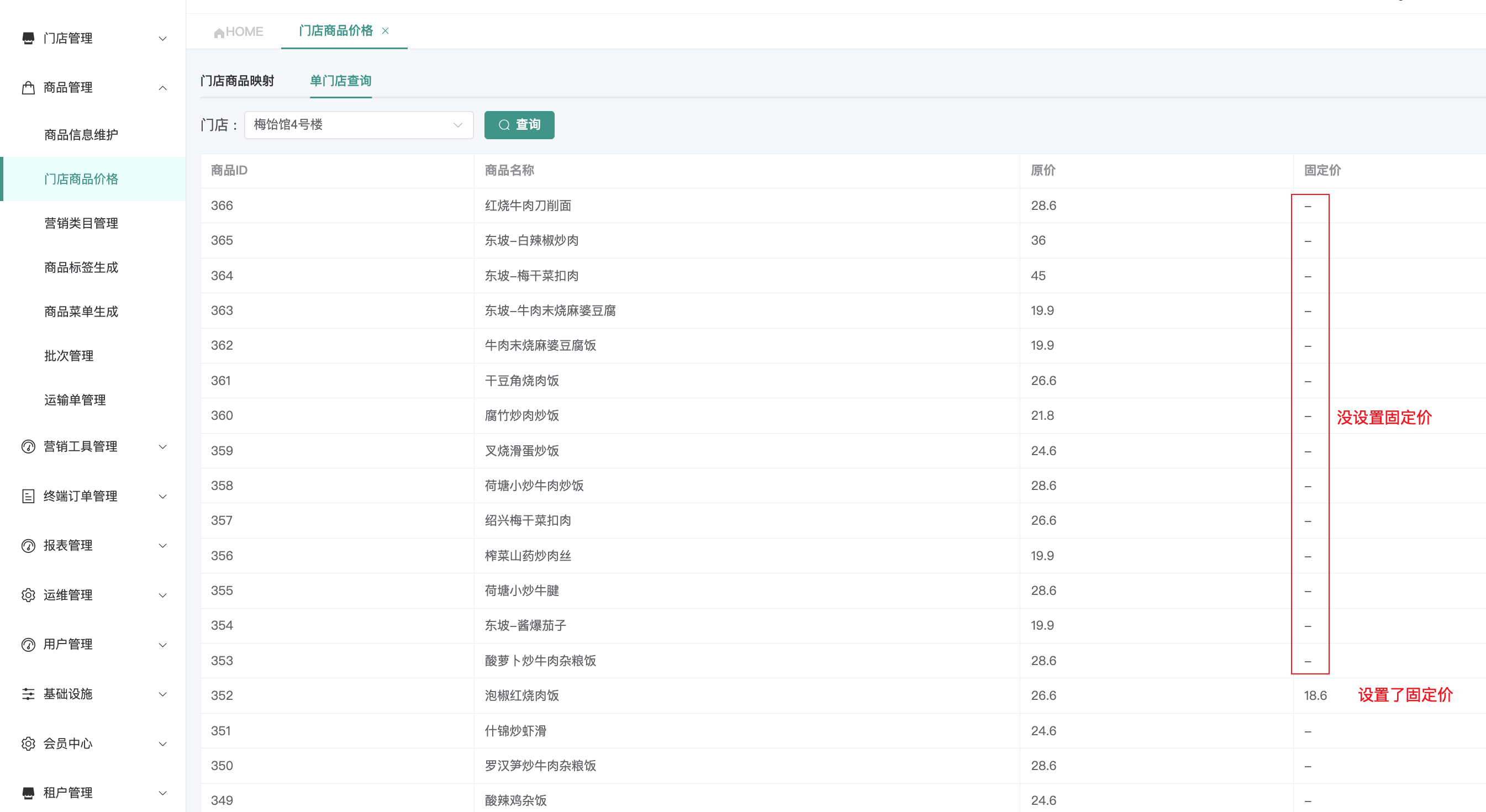Go to 批次管理 menu item

68,356
